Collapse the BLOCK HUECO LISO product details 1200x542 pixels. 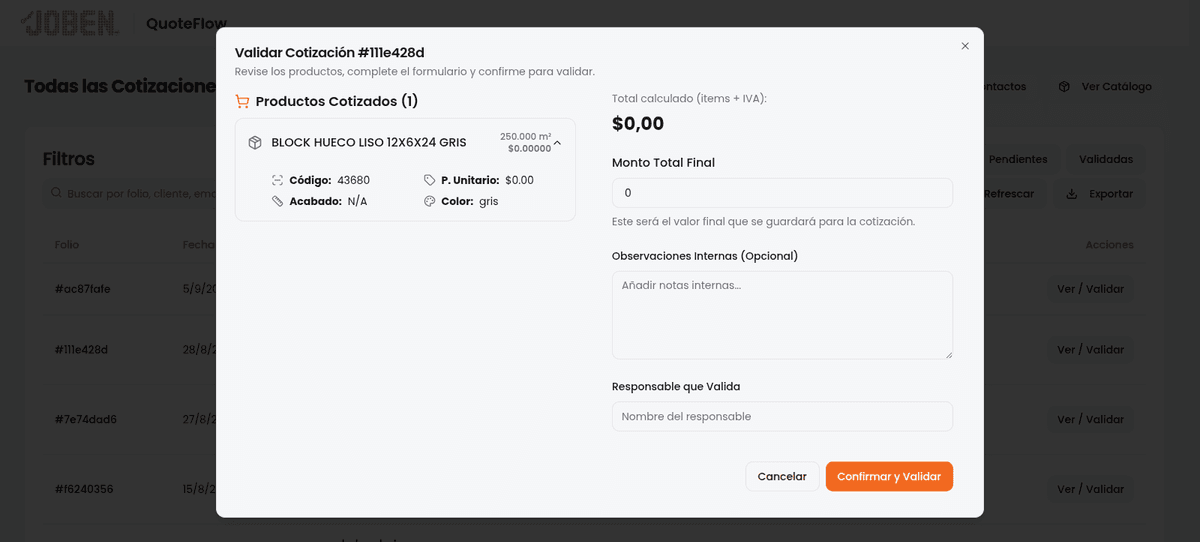tap(557, 143)
